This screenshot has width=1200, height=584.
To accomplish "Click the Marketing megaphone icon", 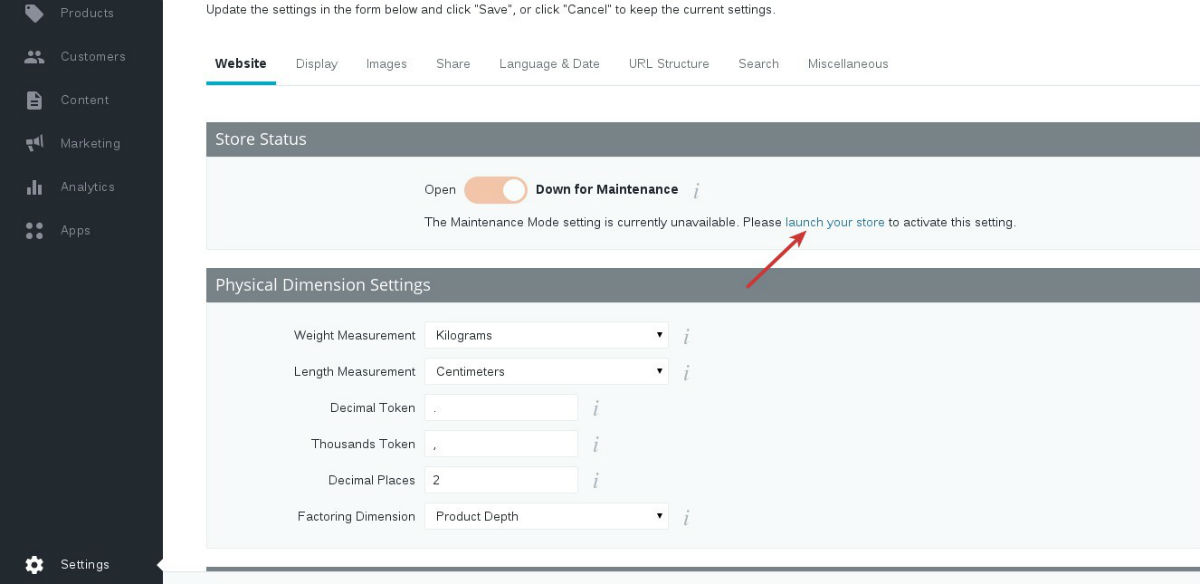I will pos(34,144).
